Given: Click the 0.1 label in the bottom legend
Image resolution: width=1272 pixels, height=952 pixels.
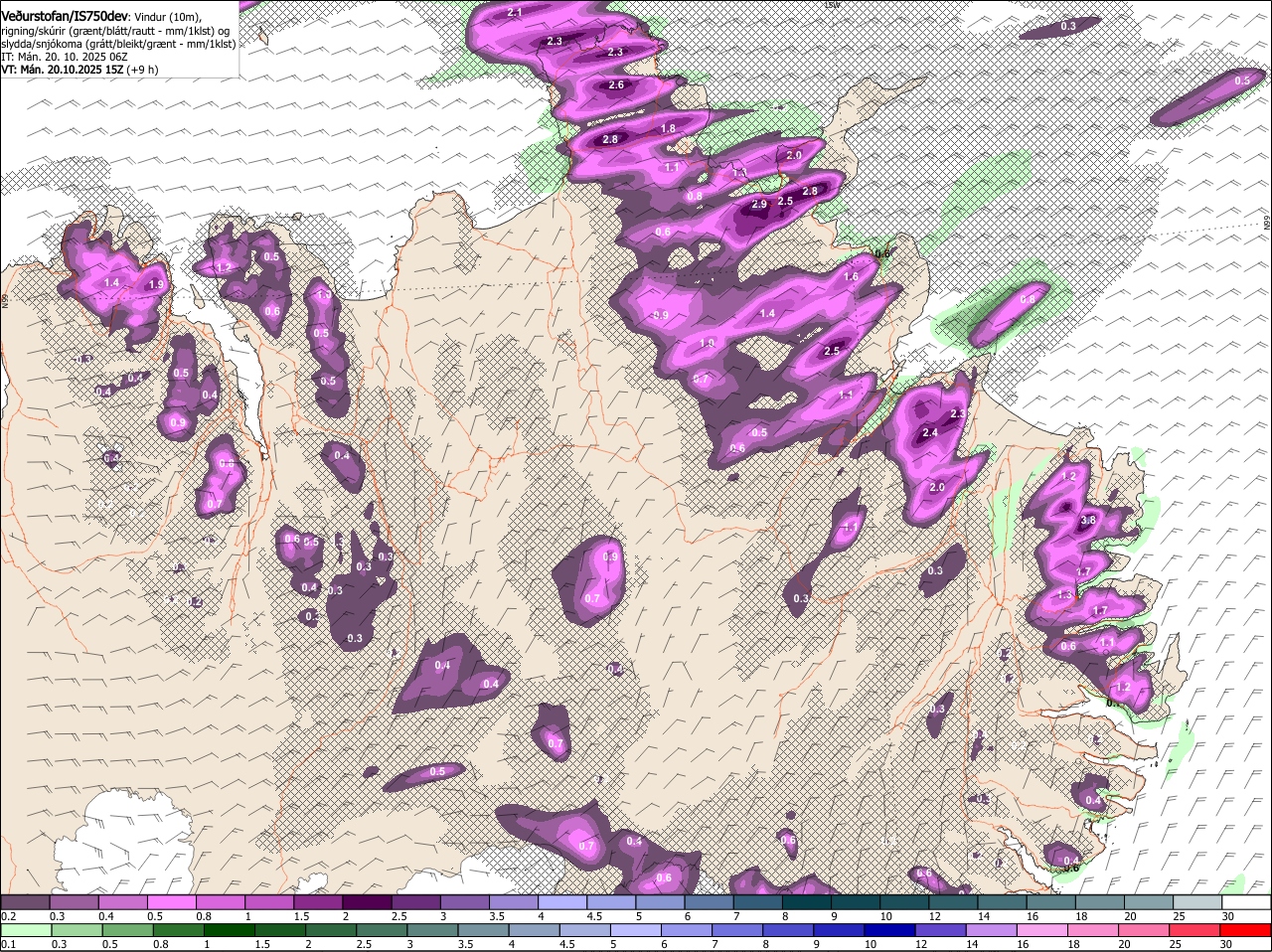Looking at the screenshot, I should pos(9,944).
